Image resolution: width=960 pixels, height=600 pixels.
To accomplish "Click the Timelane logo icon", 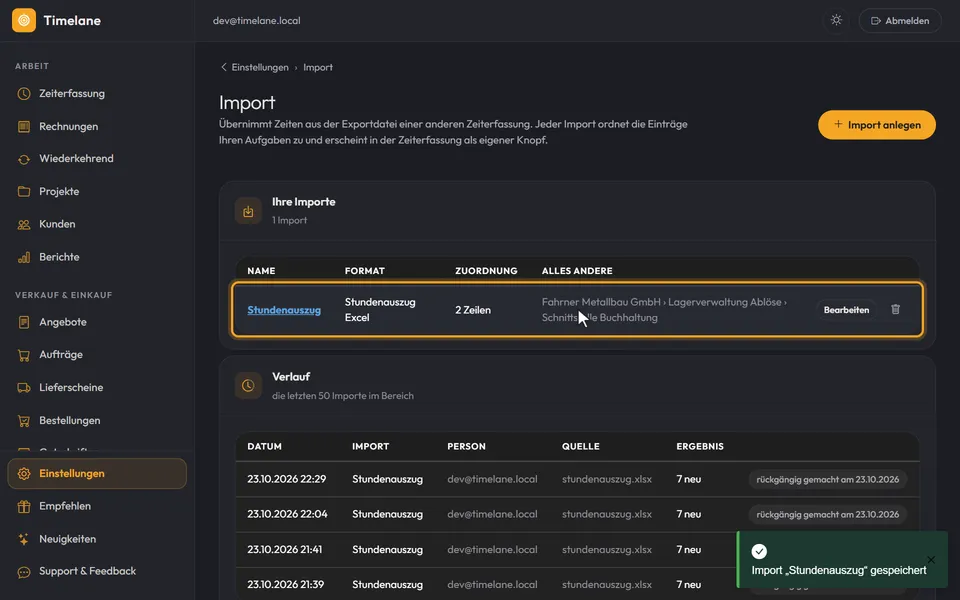I will [x=24, y=20].
